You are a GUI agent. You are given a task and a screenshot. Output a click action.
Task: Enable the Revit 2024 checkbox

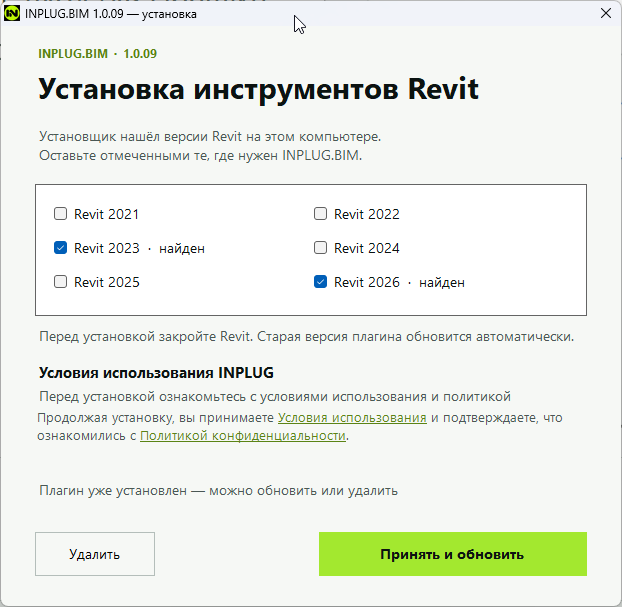pos(320,248)
